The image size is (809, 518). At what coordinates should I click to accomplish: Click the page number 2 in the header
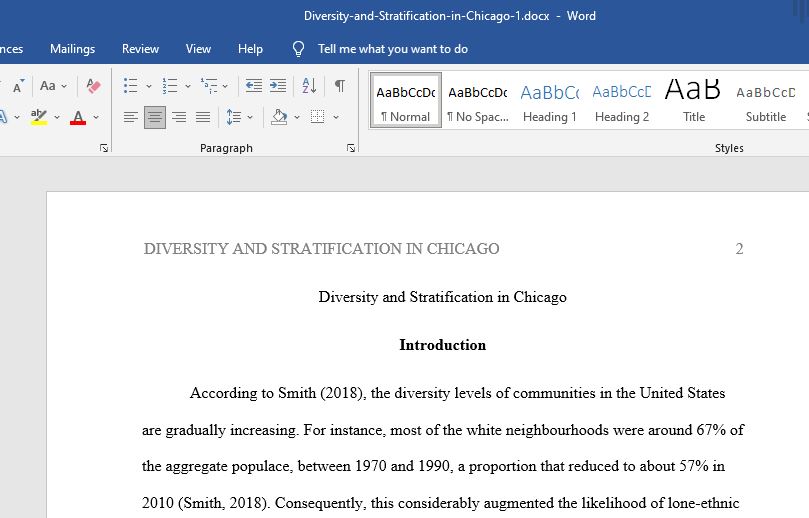coord(739,249)
